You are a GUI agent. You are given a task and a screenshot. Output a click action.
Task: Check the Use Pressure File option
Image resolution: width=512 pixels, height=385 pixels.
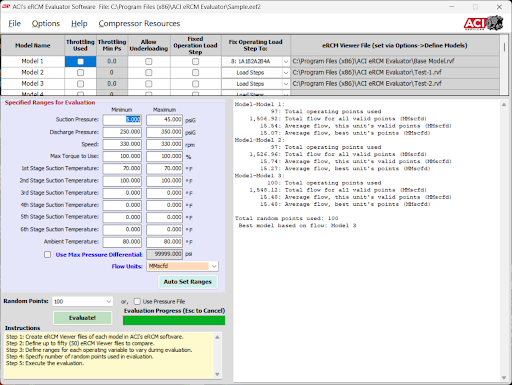(137, 301)
